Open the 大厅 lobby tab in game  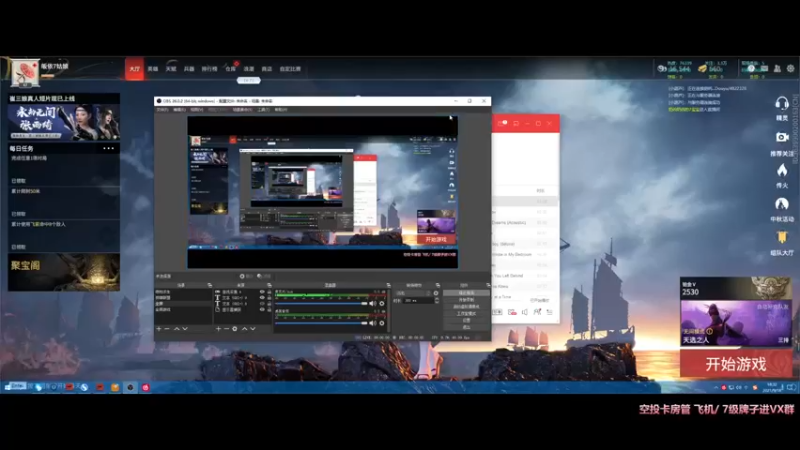(x=134, y=69)
